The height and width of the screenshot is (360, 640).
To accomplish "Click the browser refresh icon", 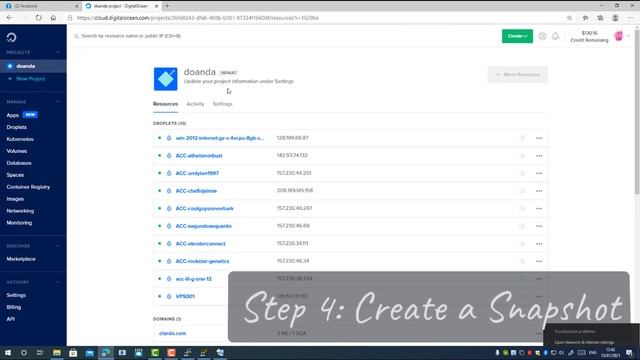I will point(38,18).
